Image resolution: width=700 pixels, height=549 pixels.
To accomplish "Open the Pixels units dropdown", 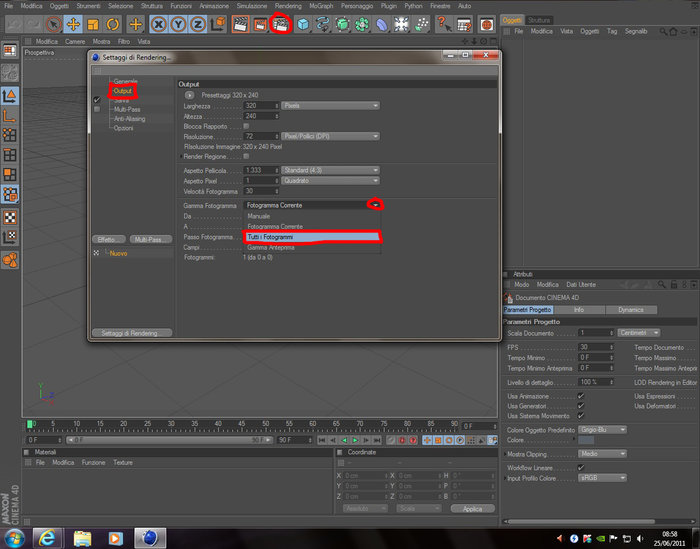I will tap(330, 106).
